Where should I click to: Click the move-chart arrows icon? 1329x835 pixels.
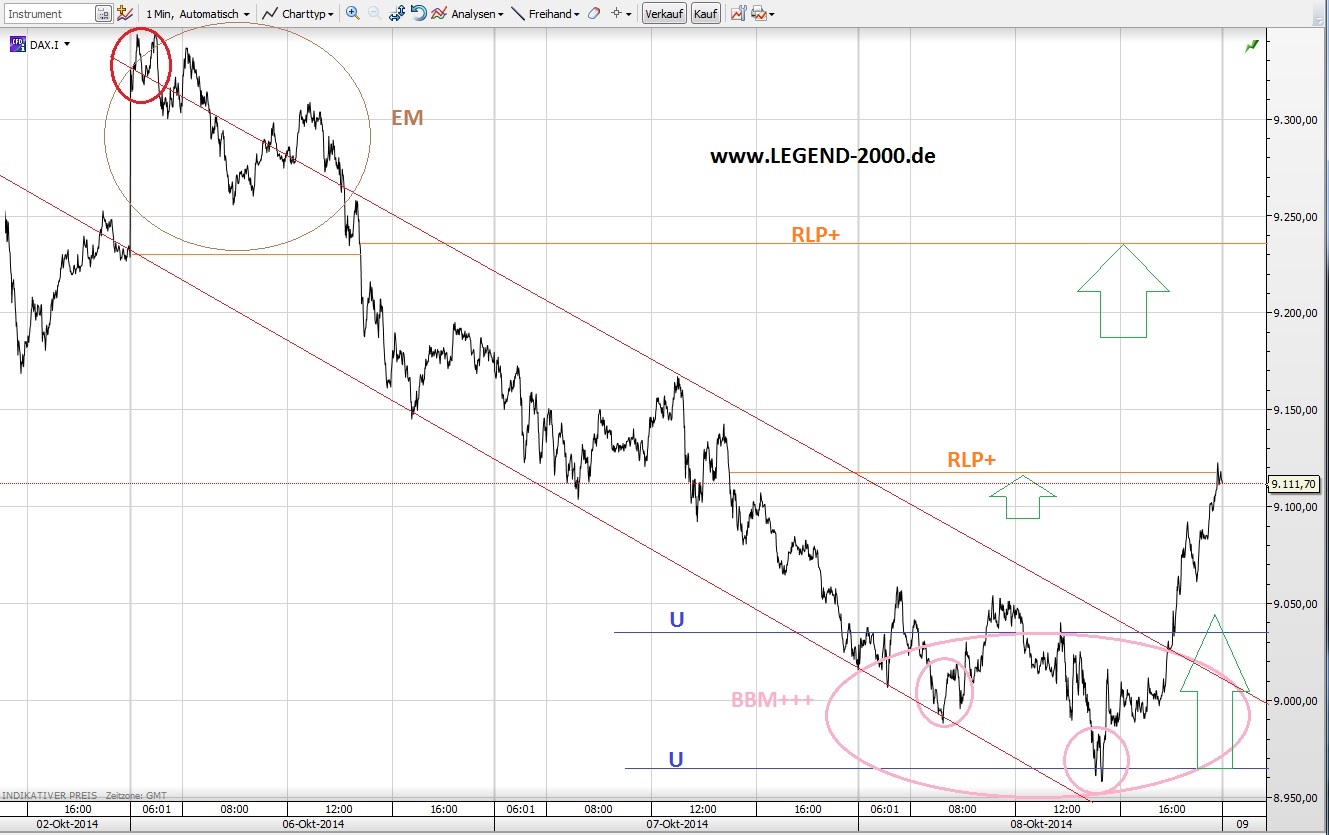tap(396, 13)
